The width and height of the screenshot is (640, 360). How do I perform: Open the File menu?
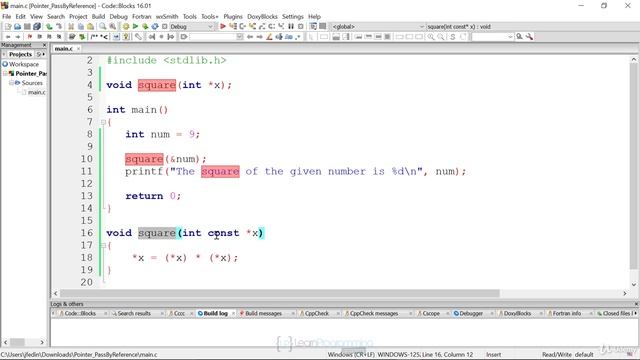pyautogui.click(x=7, y=16)
